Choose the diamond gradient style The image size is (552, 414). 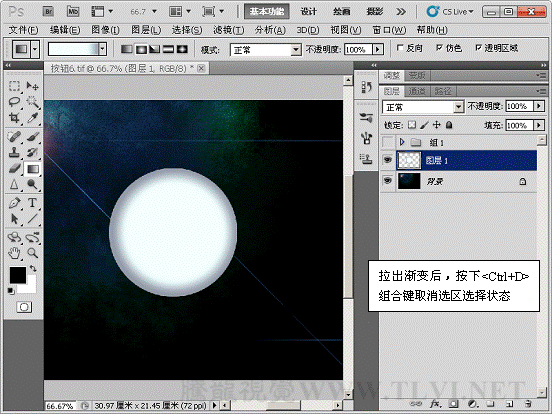[x=182, y=49]
